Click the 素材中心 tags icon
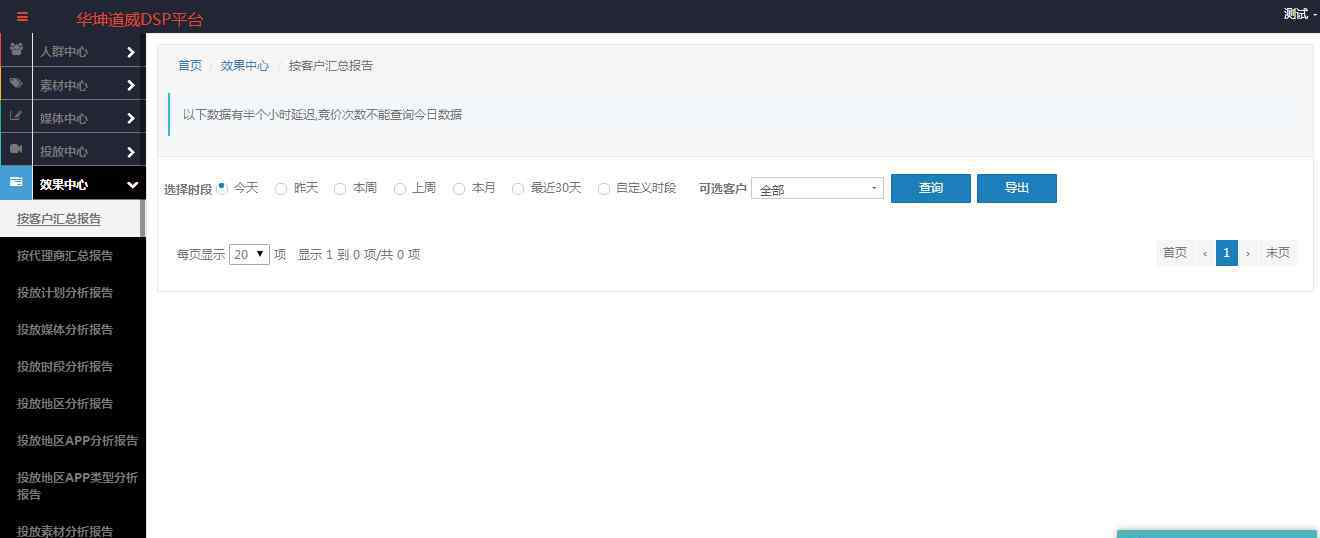The height and width of the screenshot is (538, 1320). tap(16, 84)
